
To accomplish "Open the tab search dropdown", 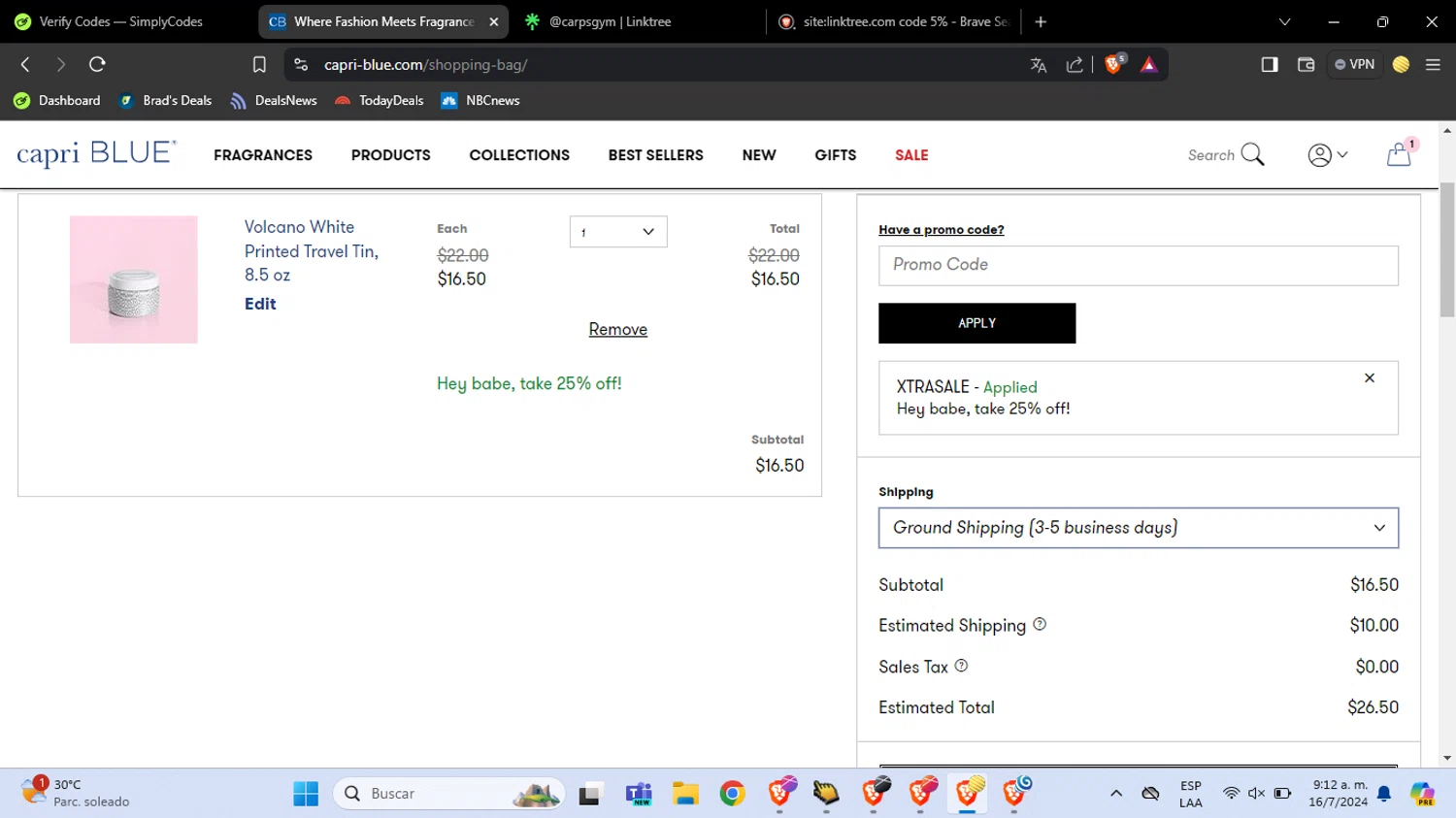I will tap(1284, 21).
